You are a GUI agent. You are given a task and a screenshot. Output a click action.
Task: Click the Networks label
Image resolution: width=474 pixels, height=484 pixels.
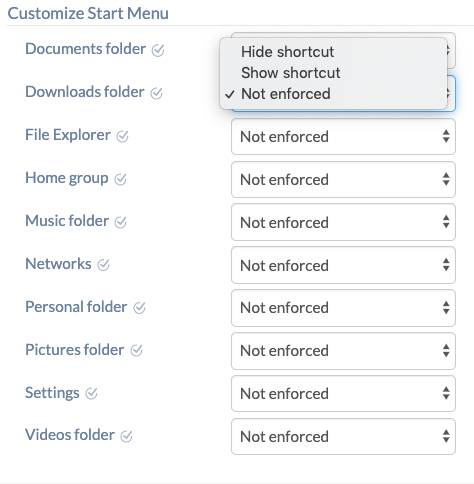click(x=58, y=264)
